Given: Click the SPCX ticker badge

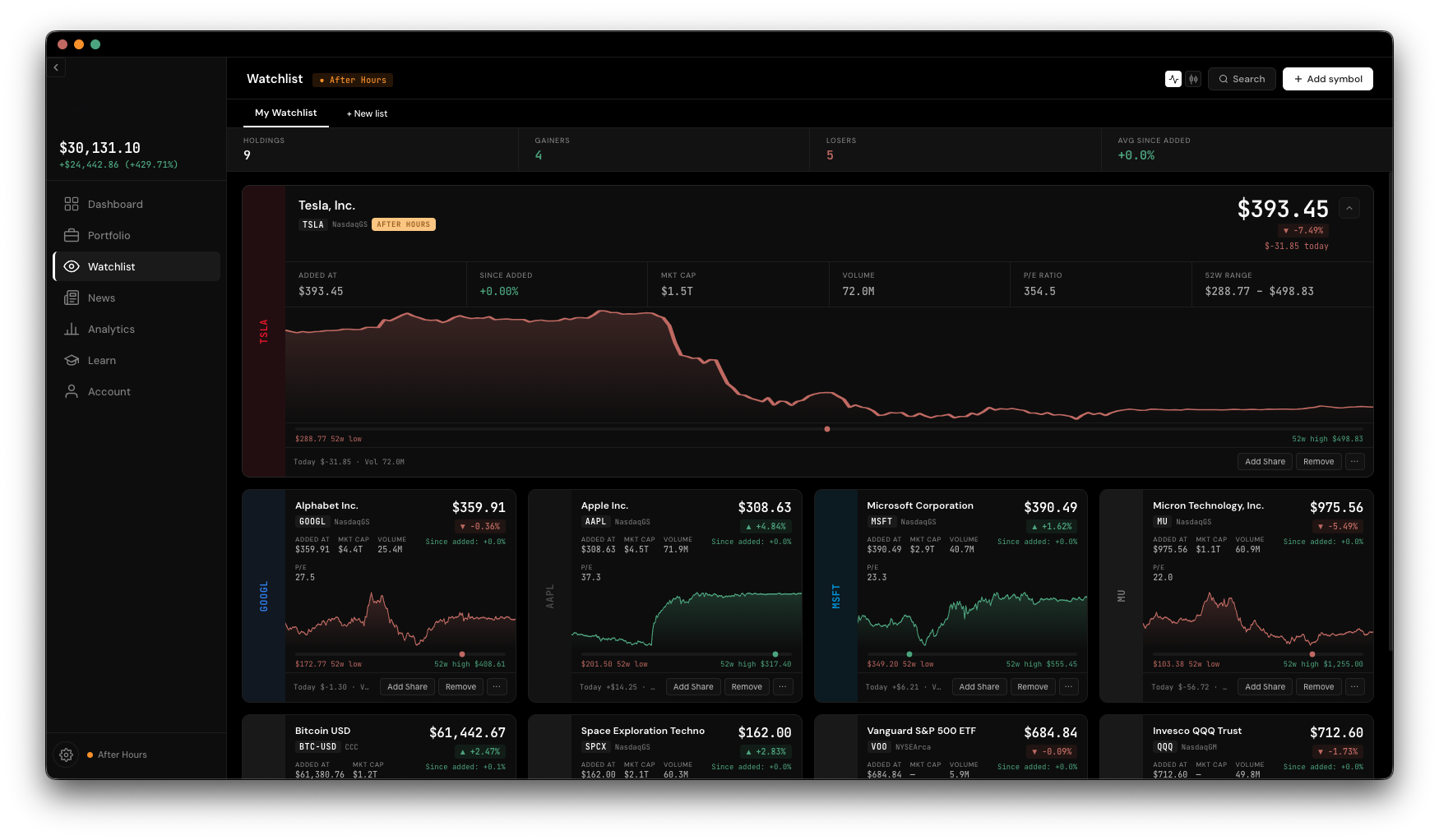Looking at the screenshot, I should [x=595, y=747].
